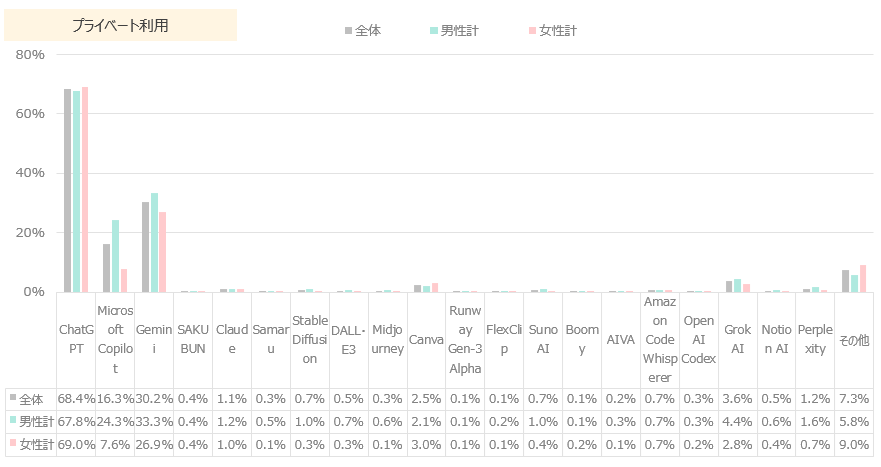Click the Perplexity column header label

815,339
